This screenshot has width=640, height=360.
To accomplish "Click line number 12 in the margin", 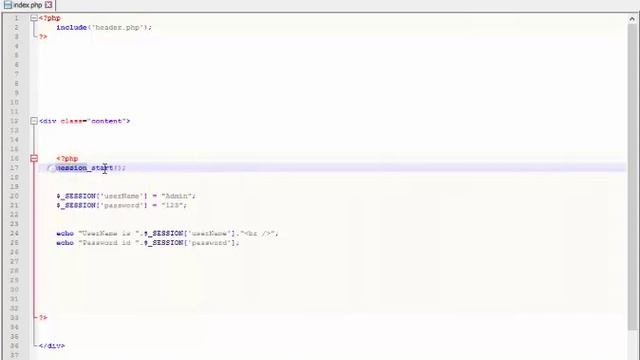I will (x=15, y=121).
